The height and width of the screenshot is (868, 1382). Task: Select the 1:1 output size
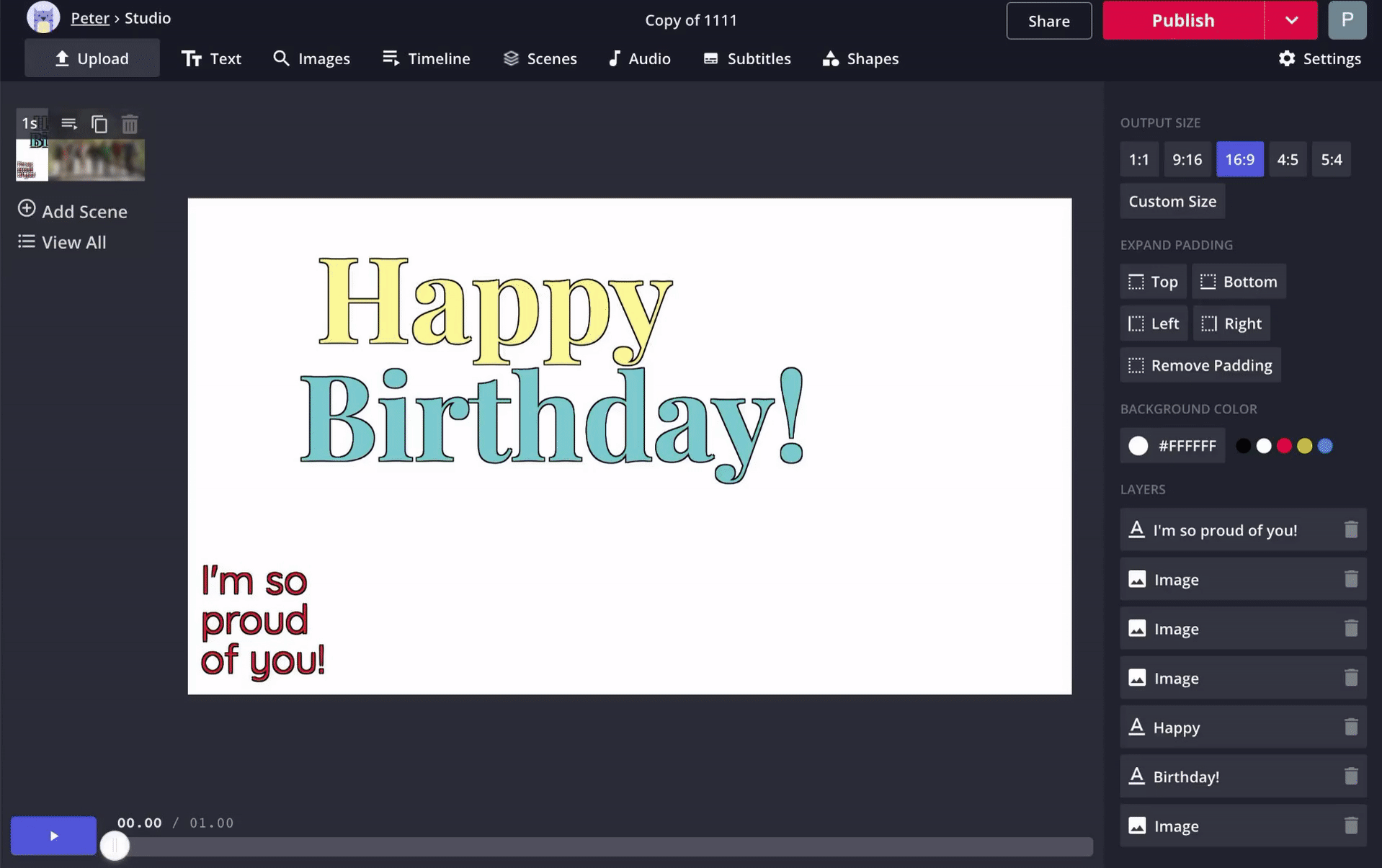point(1138,159)
